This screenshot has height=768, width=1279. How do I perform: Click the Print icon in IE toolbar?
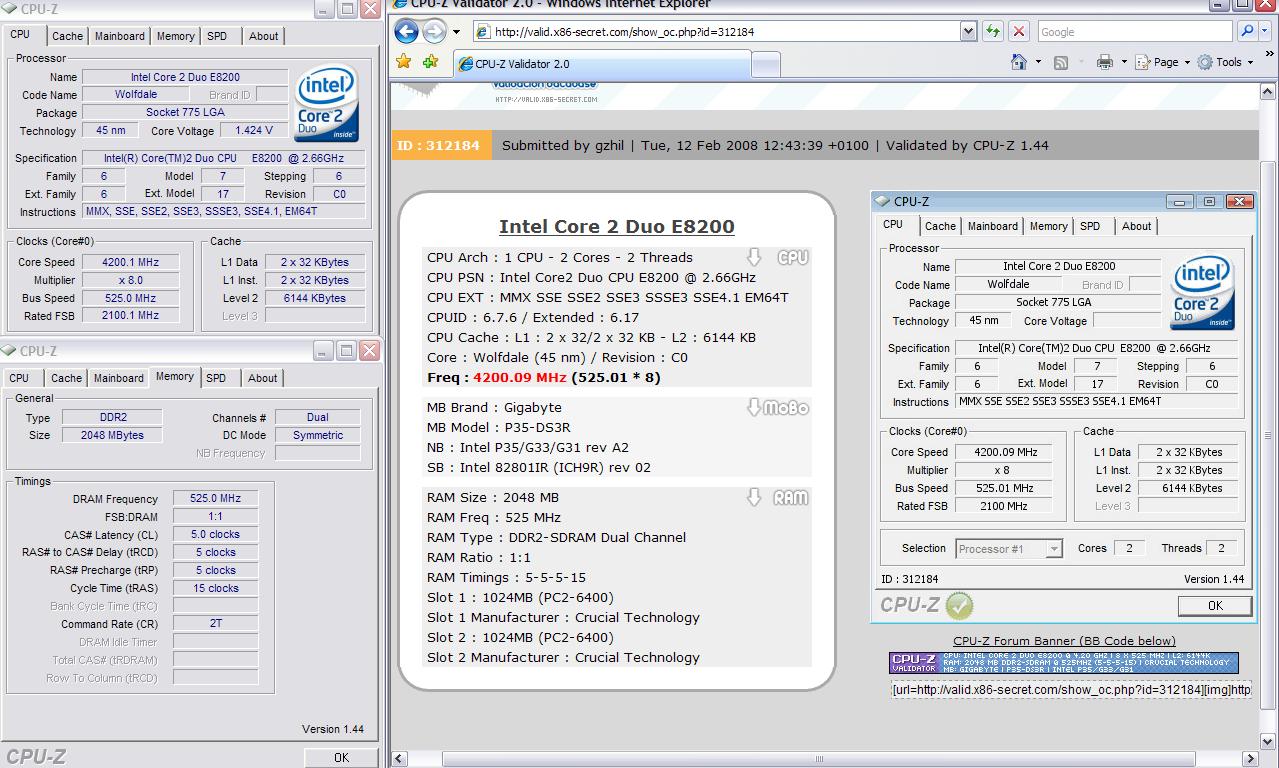click(x=1104, y=62)
